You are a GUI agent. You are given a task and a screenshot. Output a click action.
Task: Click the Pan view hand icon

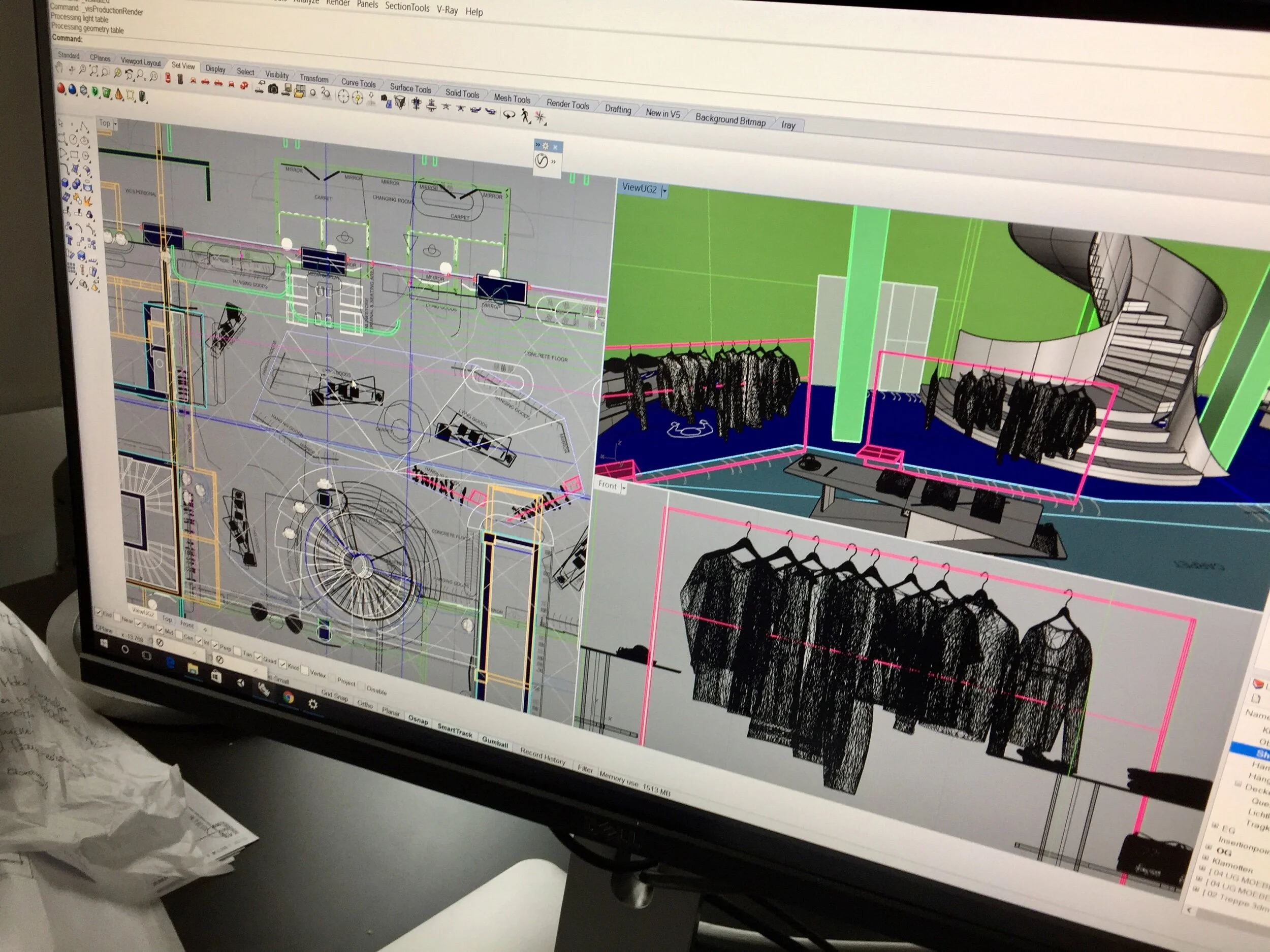(x=59, y=68)
